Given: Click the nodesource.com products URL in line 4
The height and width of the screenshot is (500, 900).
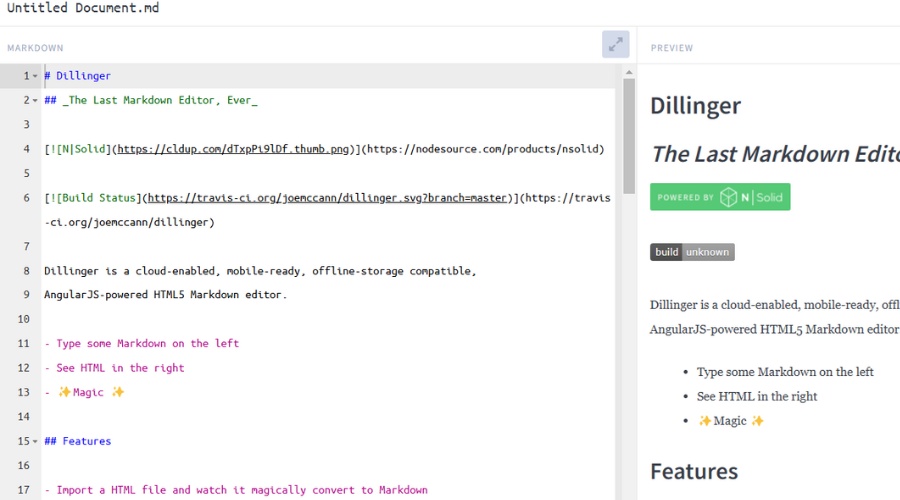Looking at the screenshot, I should click(482, 149).
